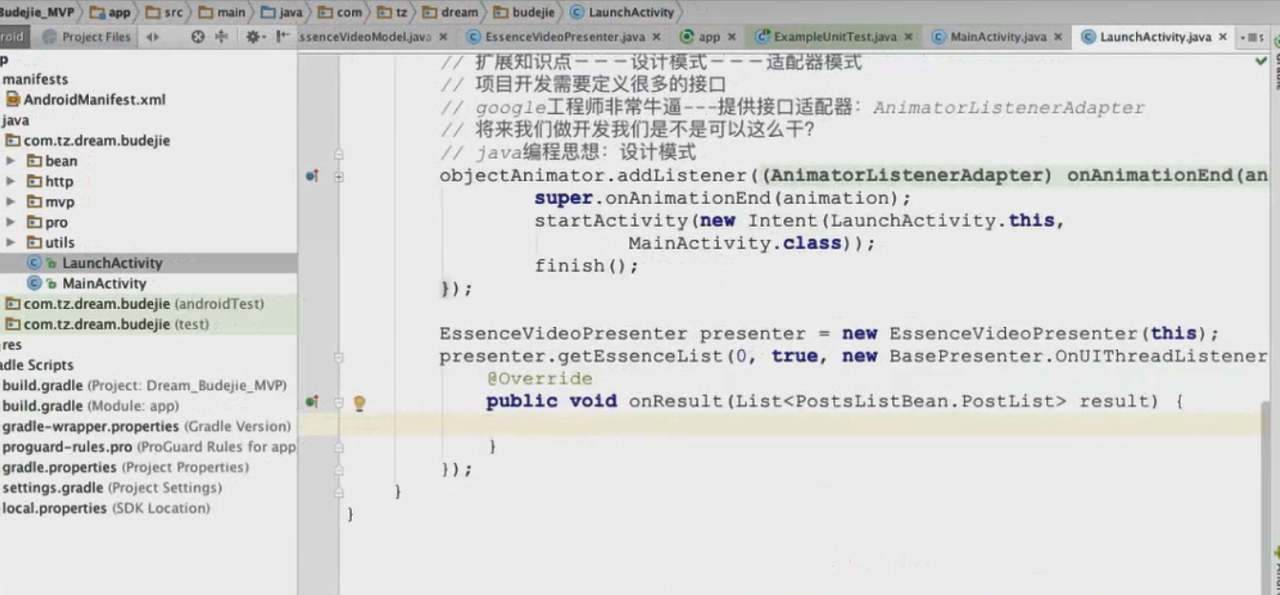Open build.gradle (Module: app)
This screenshot has height=595, width=1280.
click(x=91, y=406)
